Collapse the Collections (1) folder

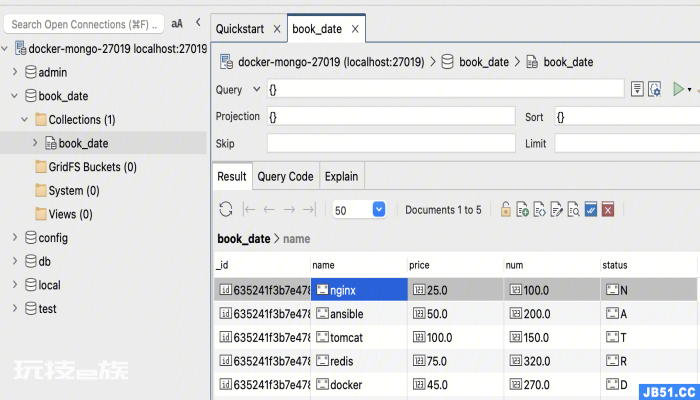point(25,119)
